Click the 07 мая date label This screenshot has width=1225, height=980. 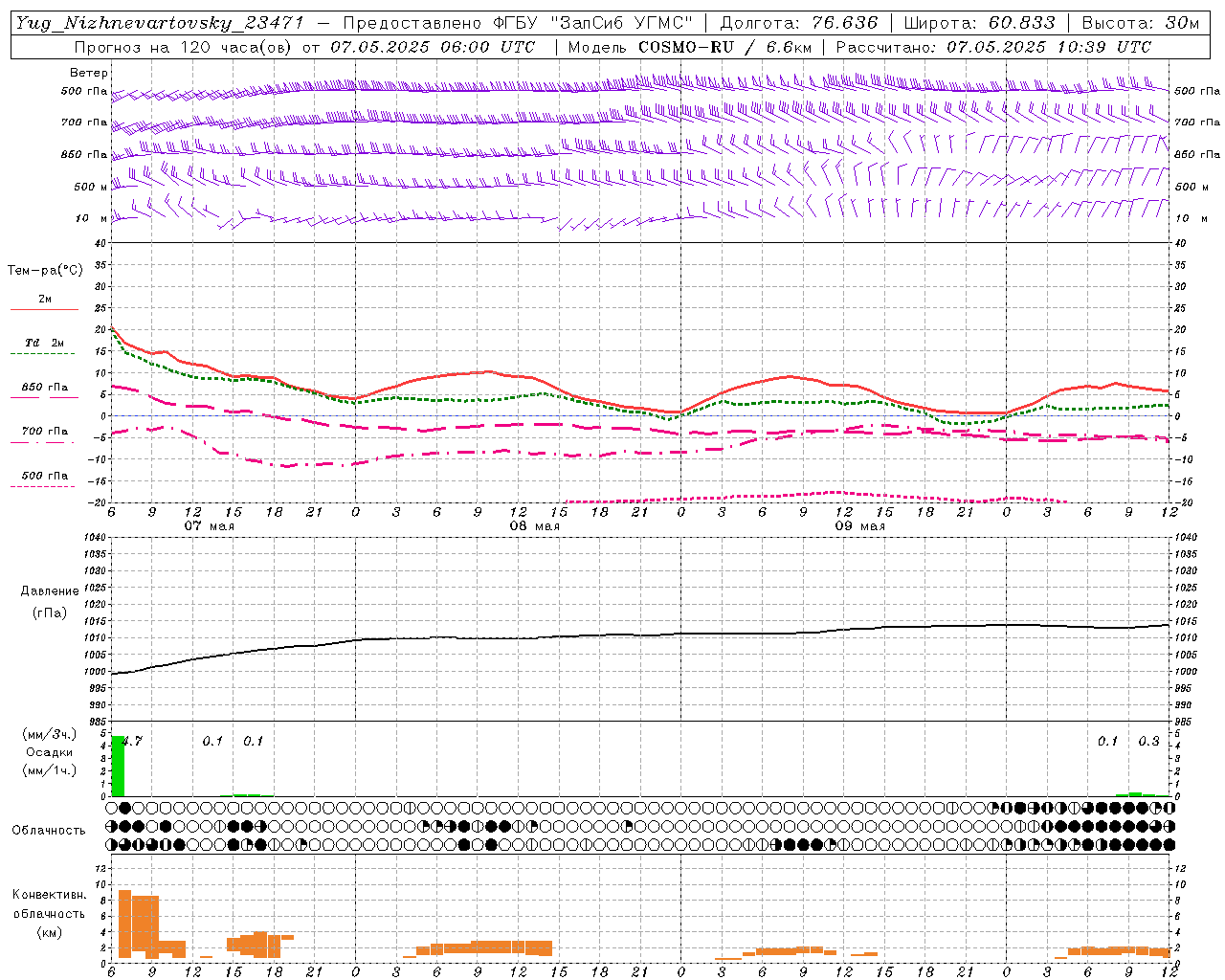tap(210, 526)
